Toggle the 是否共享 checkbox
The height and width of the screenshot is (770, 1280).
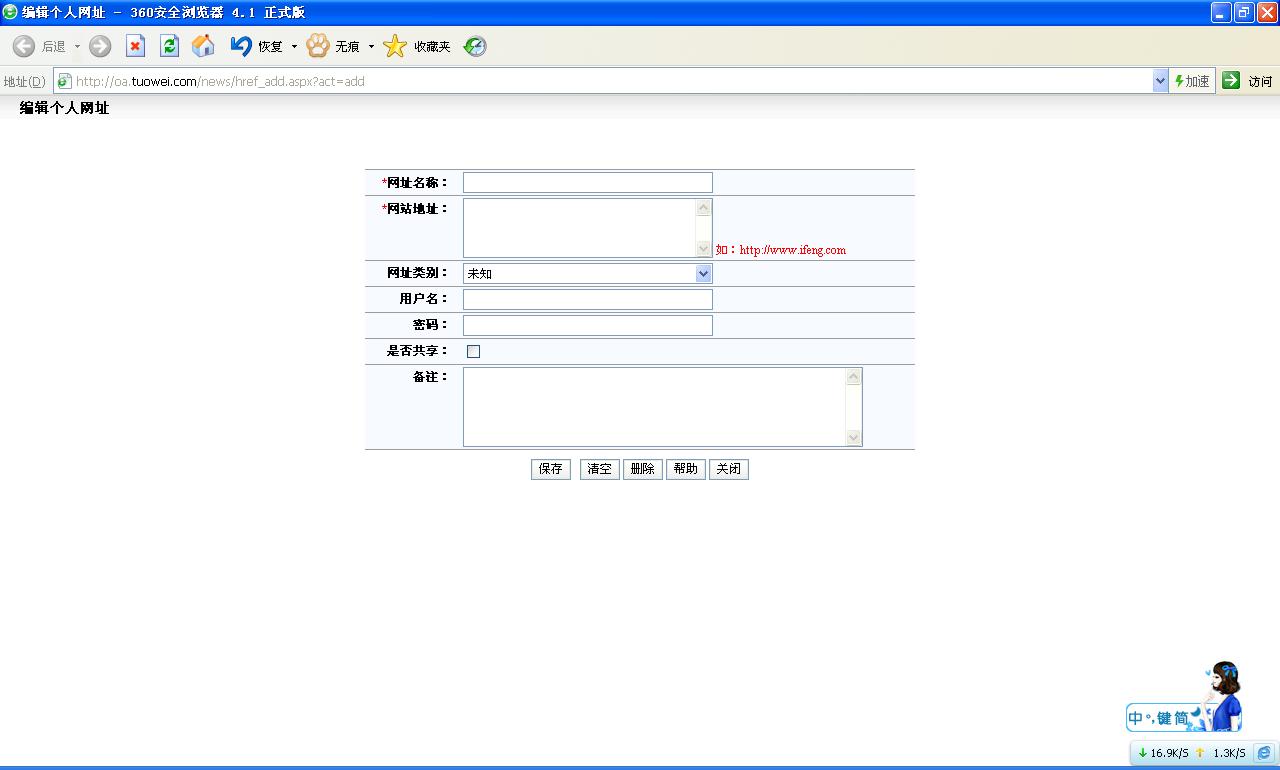pyautogui.click(x=474, y=351)
